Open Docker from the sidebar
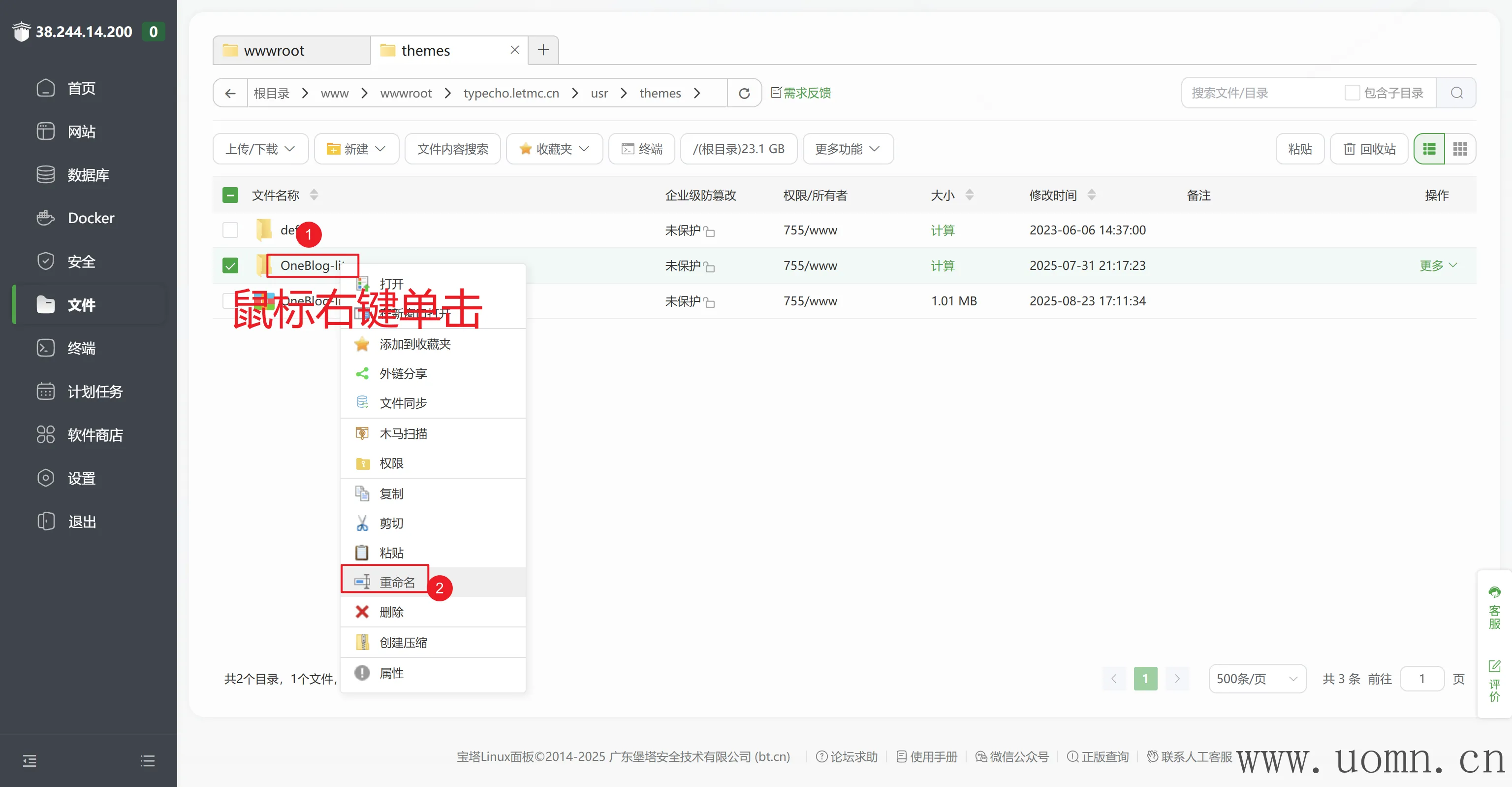Screen dimensions: 1512x787 [91, 218]
